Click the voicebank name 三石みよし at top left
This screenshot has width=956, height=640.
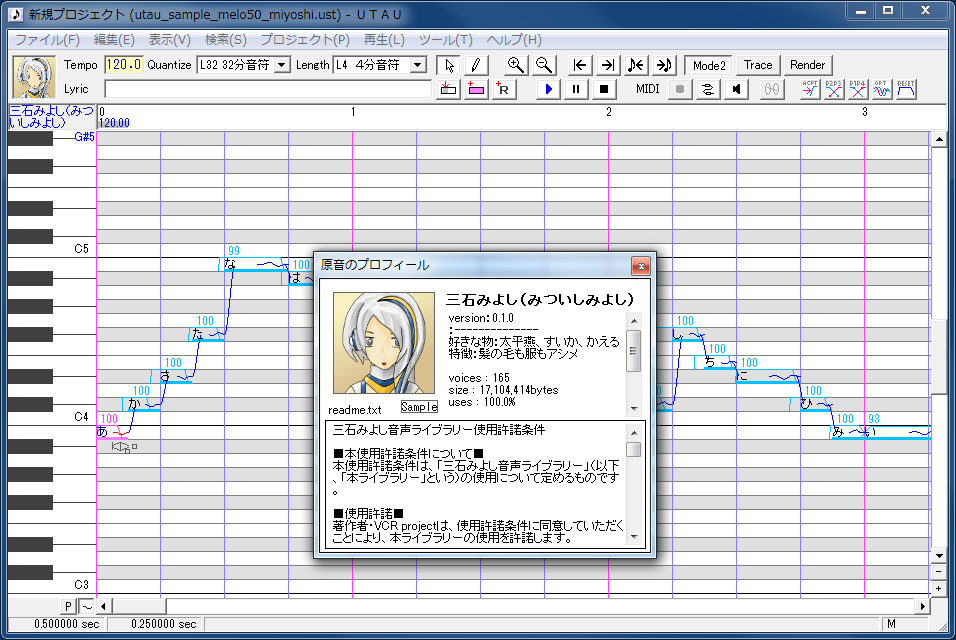(52, 116)
